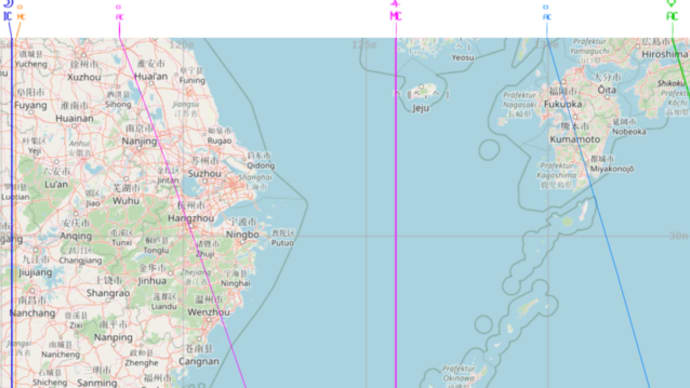Click the Tonglu label

[x=156, y=250]
